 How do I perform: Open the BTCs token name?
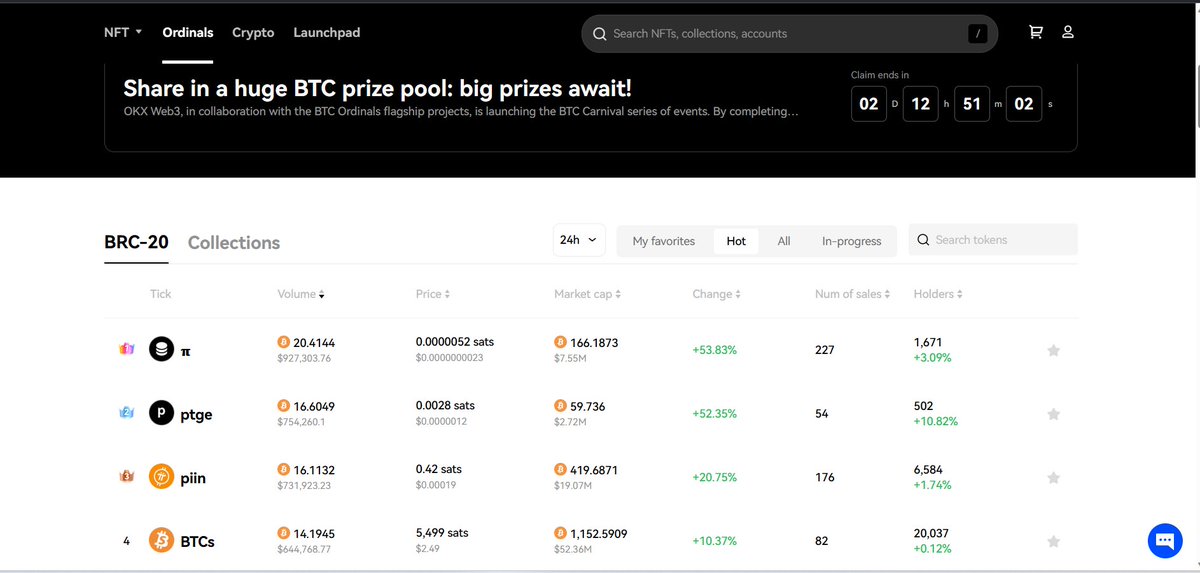coord(198,541)
